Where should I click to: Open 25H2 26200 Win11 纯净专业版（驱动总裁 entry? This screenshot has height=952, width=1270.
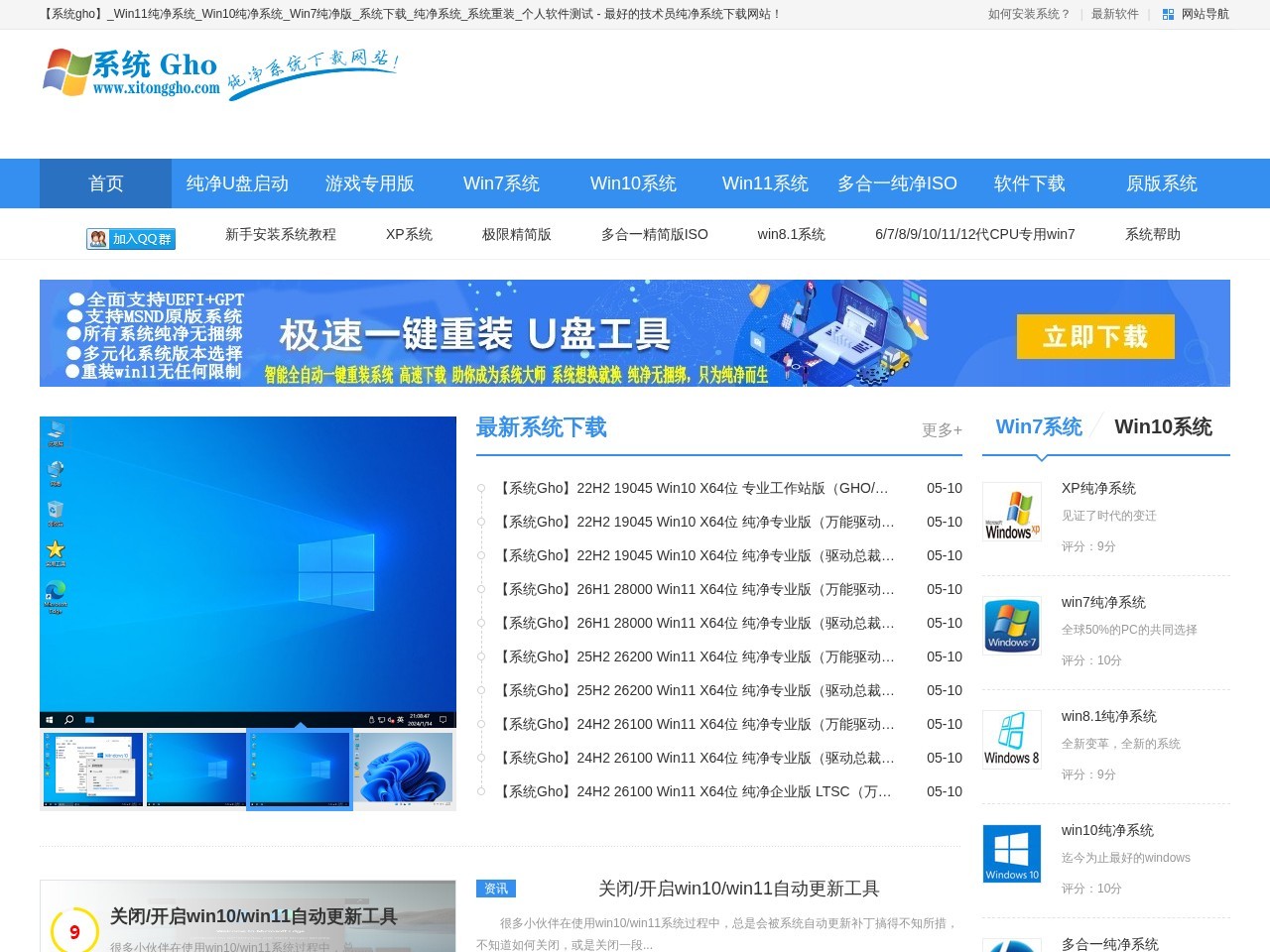pos(695,690)
